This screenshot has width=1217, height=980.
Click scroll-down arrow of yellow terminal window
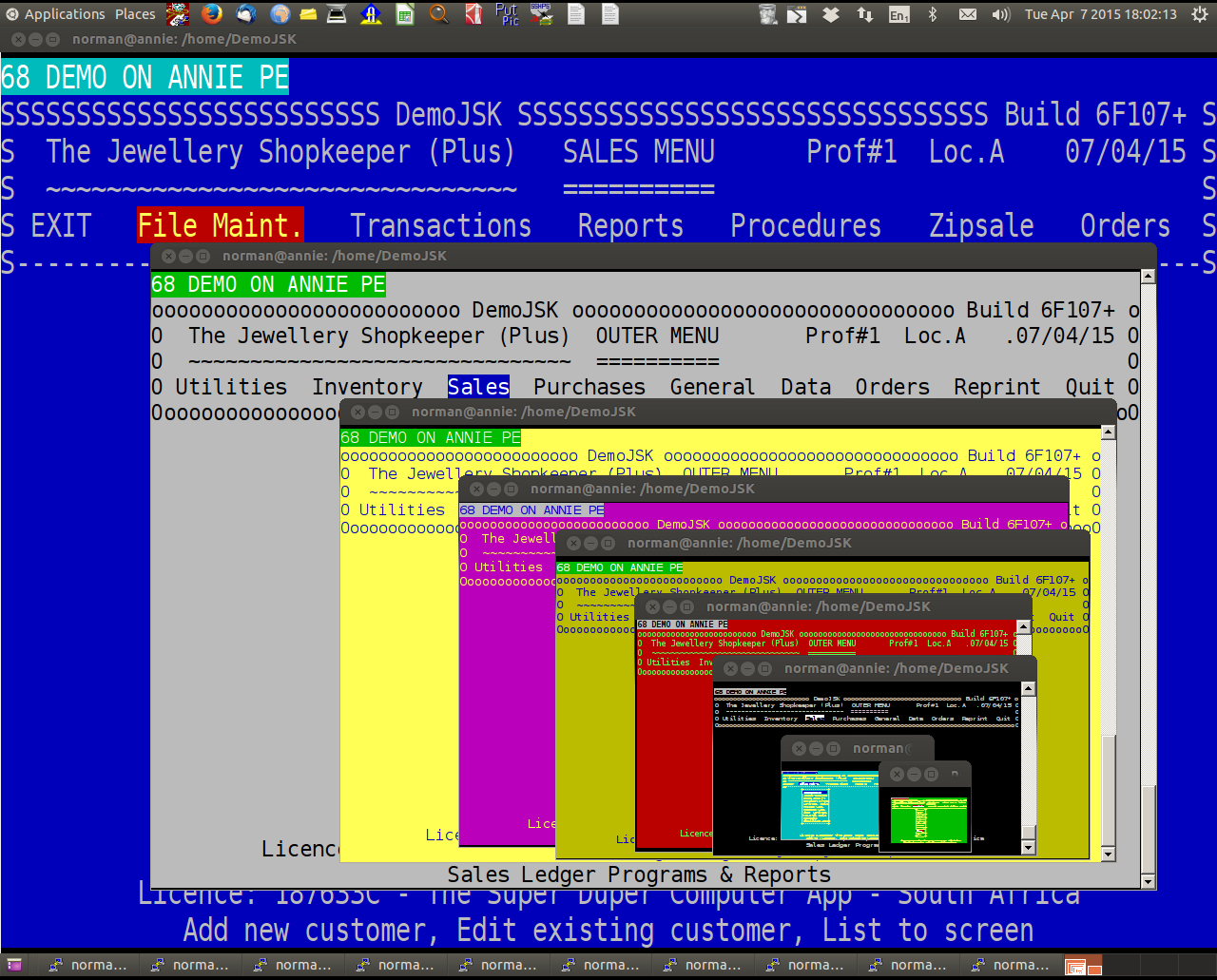[1108, 855]
